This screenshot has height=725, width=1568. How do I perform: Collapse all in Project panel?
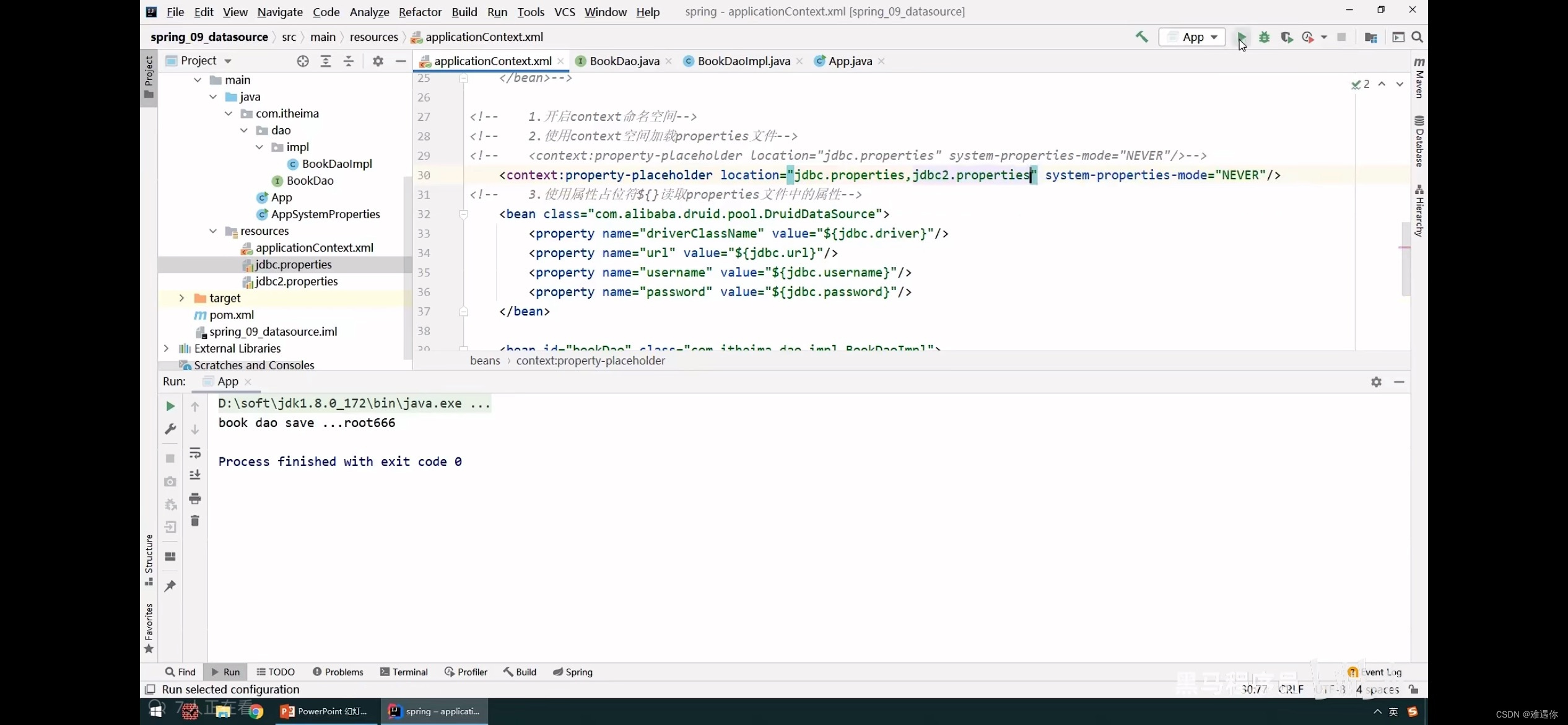pyautogui.click(x=349, y=61)
